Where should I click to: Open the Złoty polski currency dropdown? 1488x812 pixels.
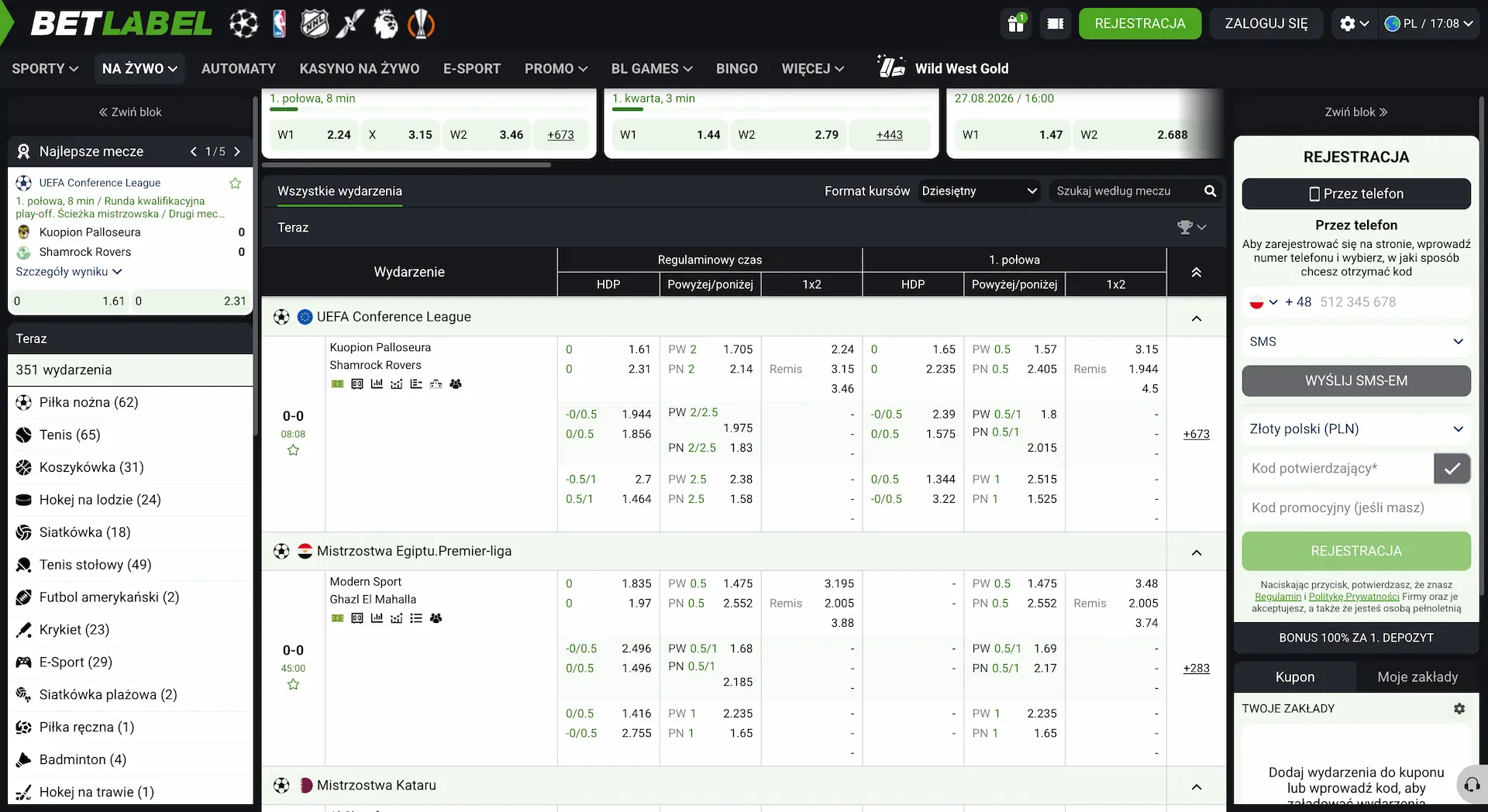pos(1355,429)
